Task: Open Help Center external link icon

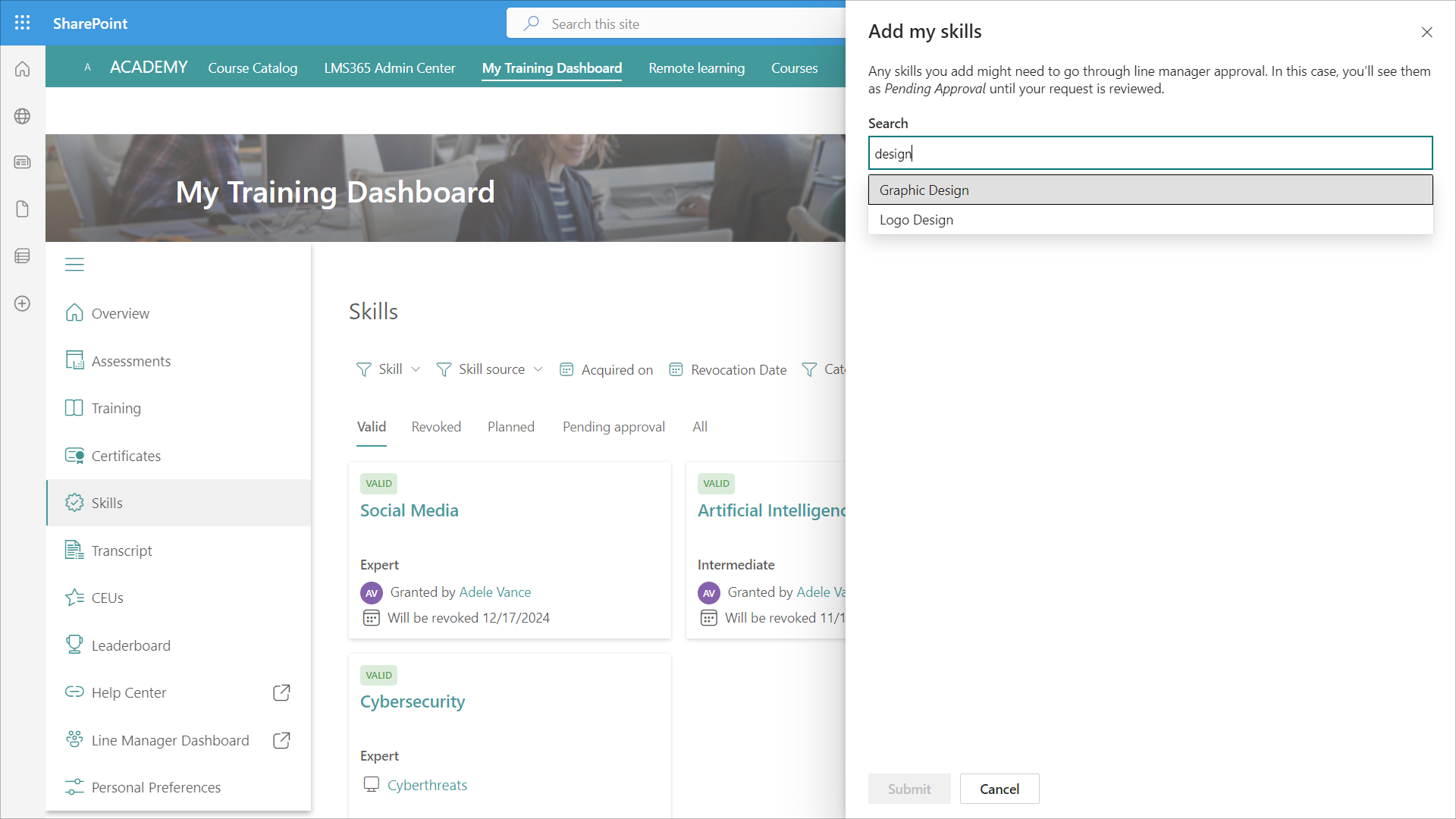Action: coord(281,692)
